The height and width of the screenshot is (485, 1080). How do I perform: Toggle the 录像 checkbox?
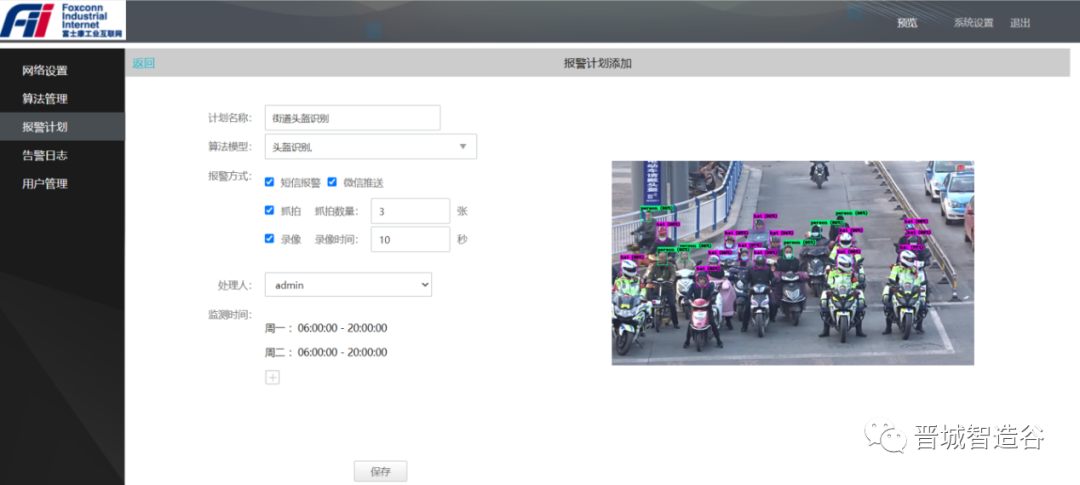pos(270,239)
